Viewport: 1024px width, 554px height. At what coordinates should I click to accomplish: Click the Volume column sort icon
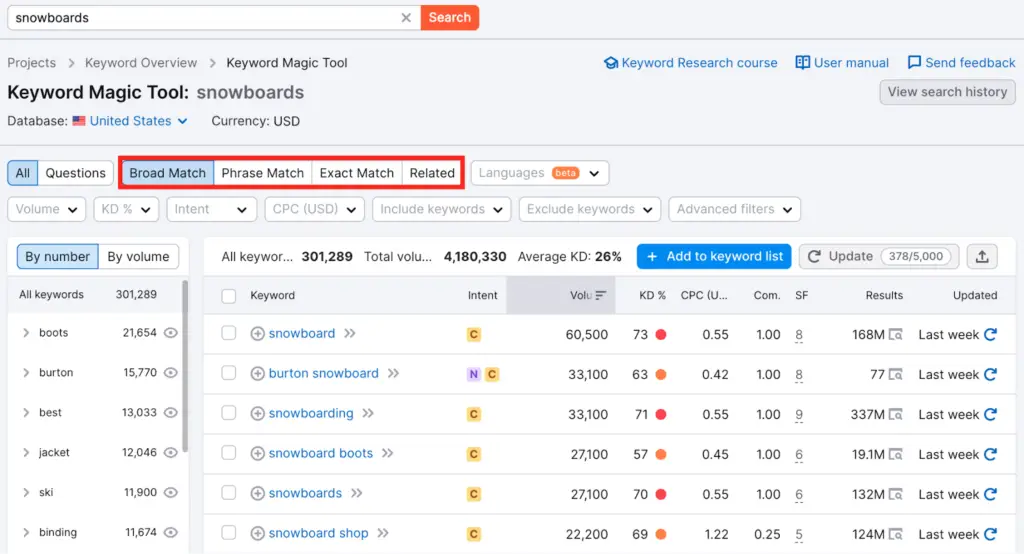coord(600,296)
